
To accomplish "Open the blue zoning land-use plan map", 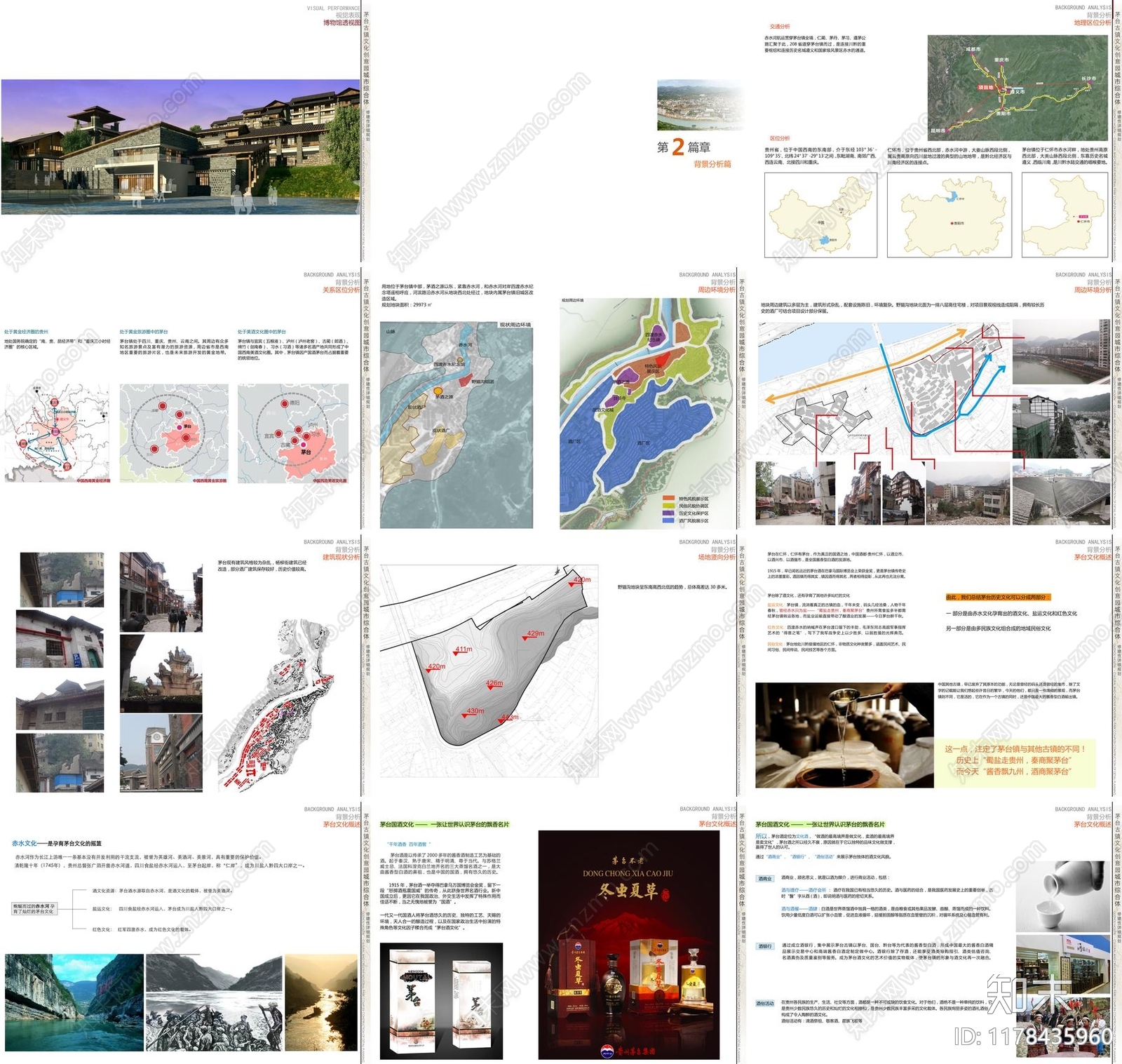I will point(647,414).
